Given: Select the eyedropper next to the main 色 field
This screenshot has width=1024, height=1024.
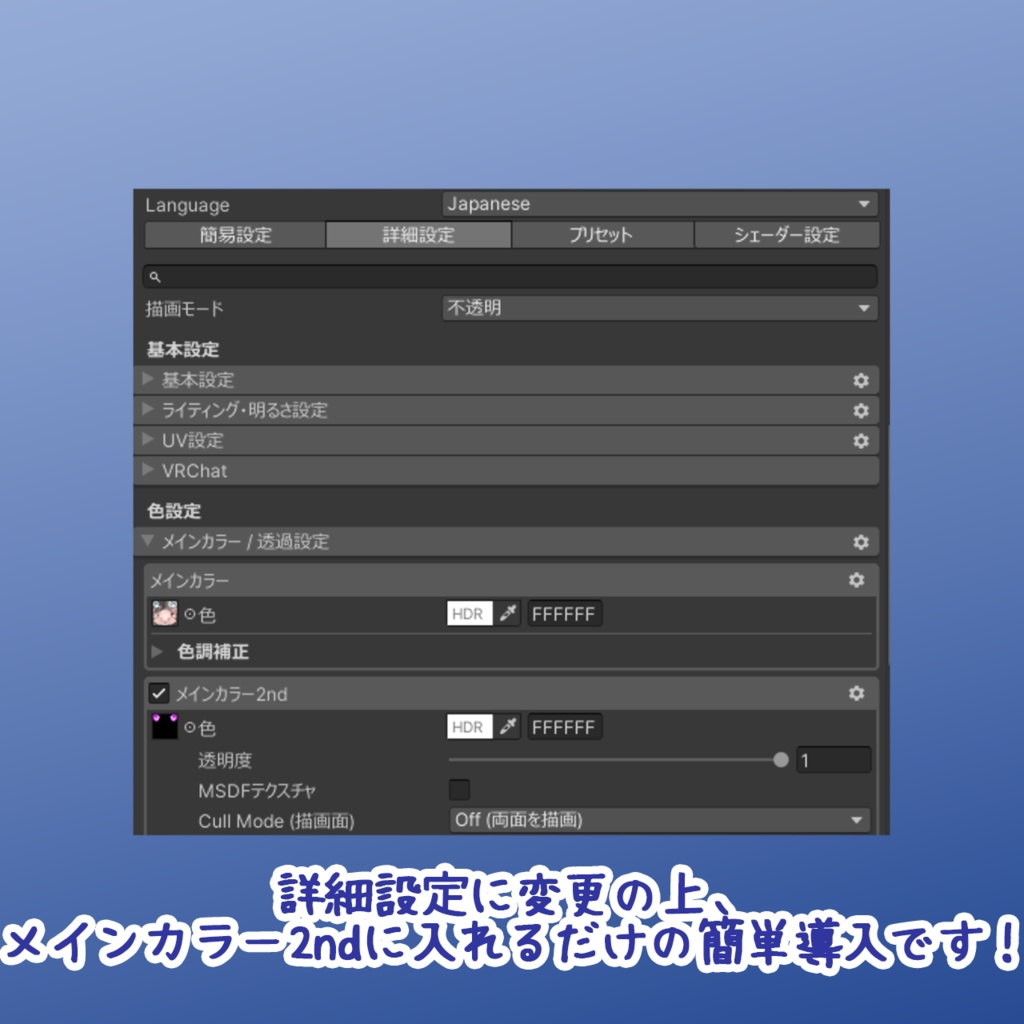Looking at the screenshot, I should [508, 613].
